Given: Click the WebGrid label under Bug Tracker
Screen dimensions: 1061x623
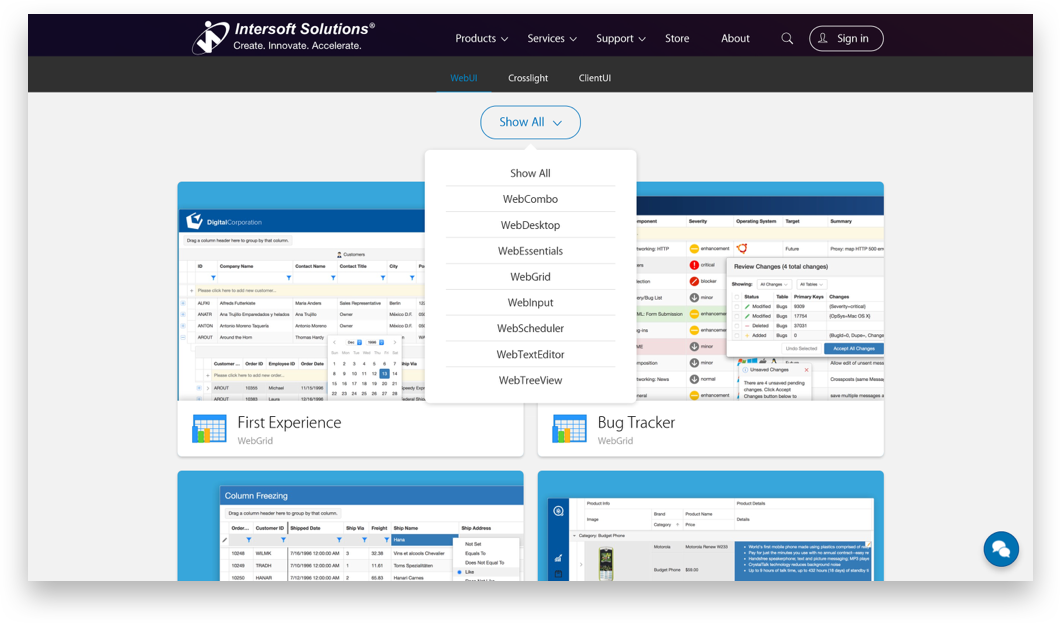Looking at the screenshot, I should (615, 440).
